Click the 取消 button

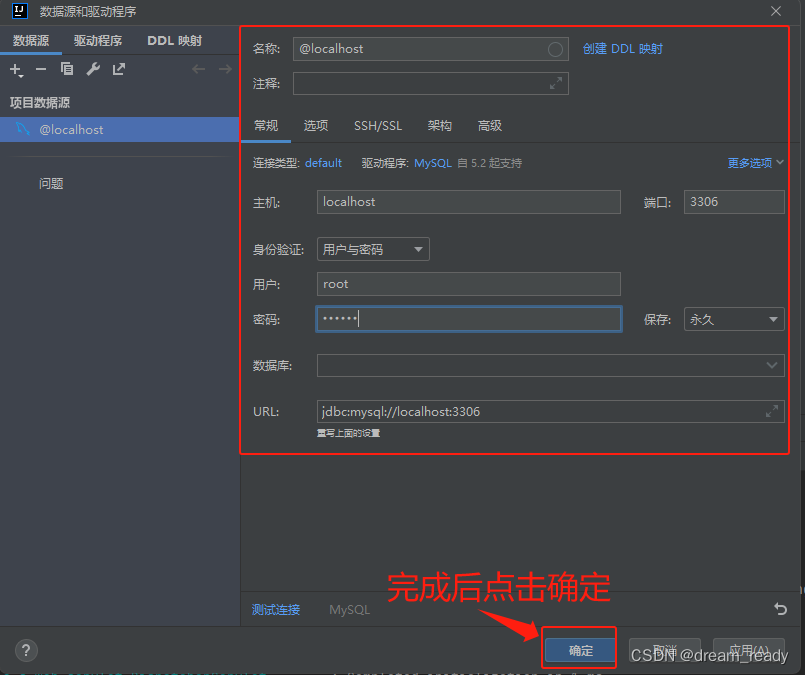pyautogui.click(x=665, y=650)
